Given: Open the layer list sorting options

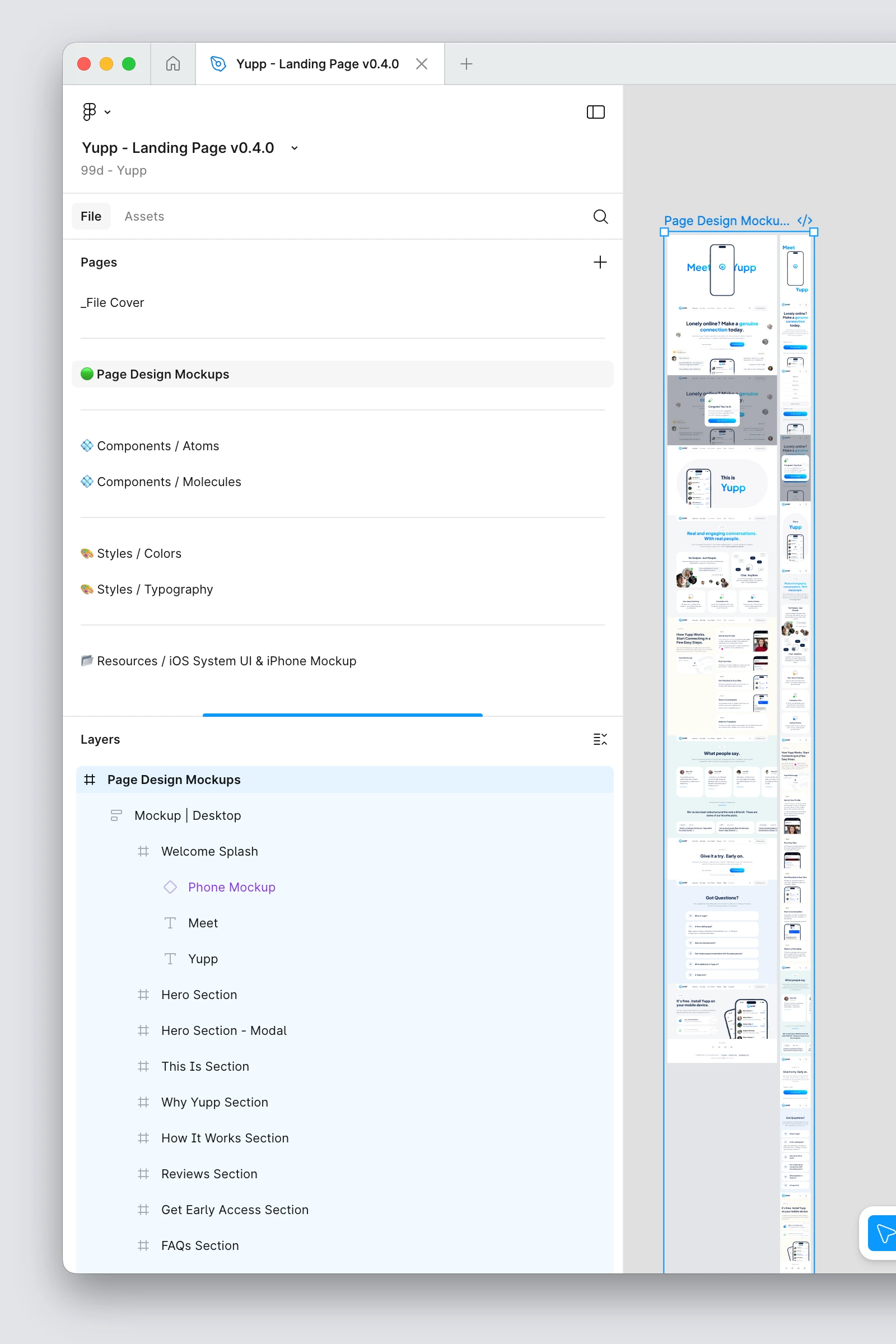Looking at the screenshot, I should click(x=600, y=739).
